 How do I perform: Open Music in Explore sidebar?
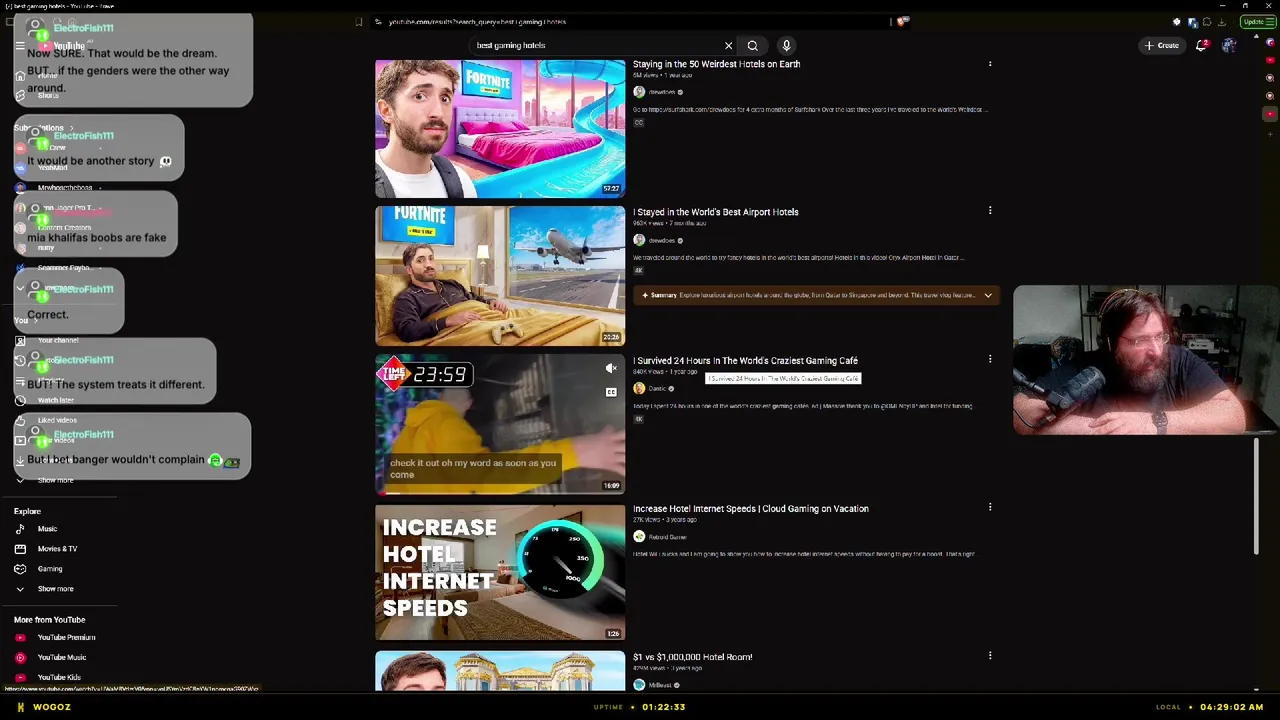[47, 529]
